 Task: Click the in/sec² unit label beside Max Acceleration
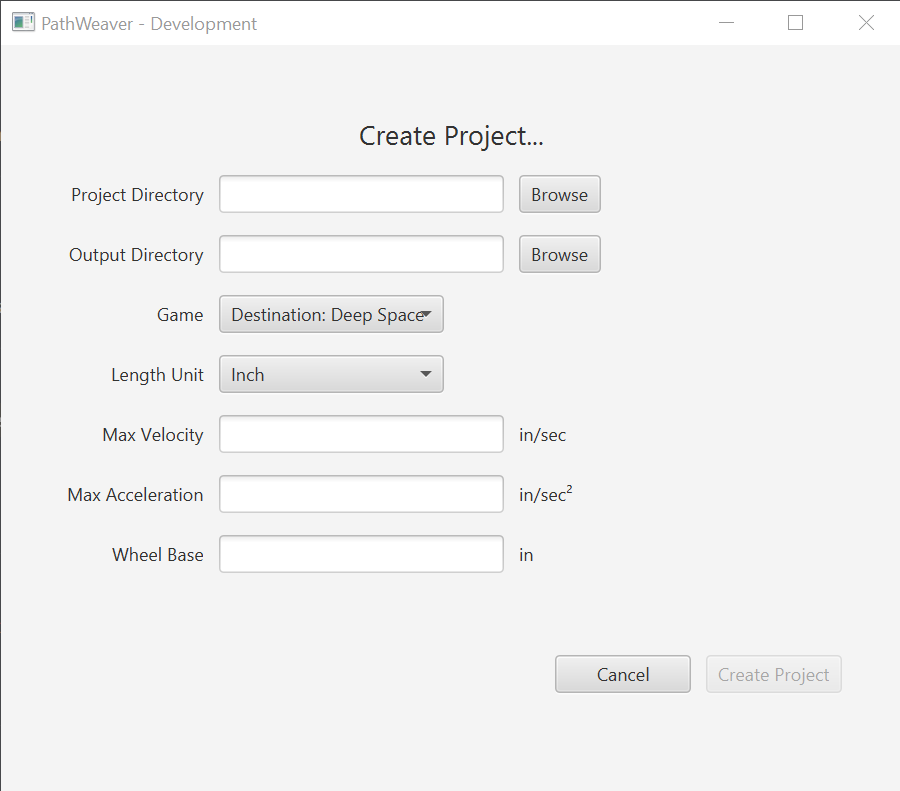coord(545,494)
